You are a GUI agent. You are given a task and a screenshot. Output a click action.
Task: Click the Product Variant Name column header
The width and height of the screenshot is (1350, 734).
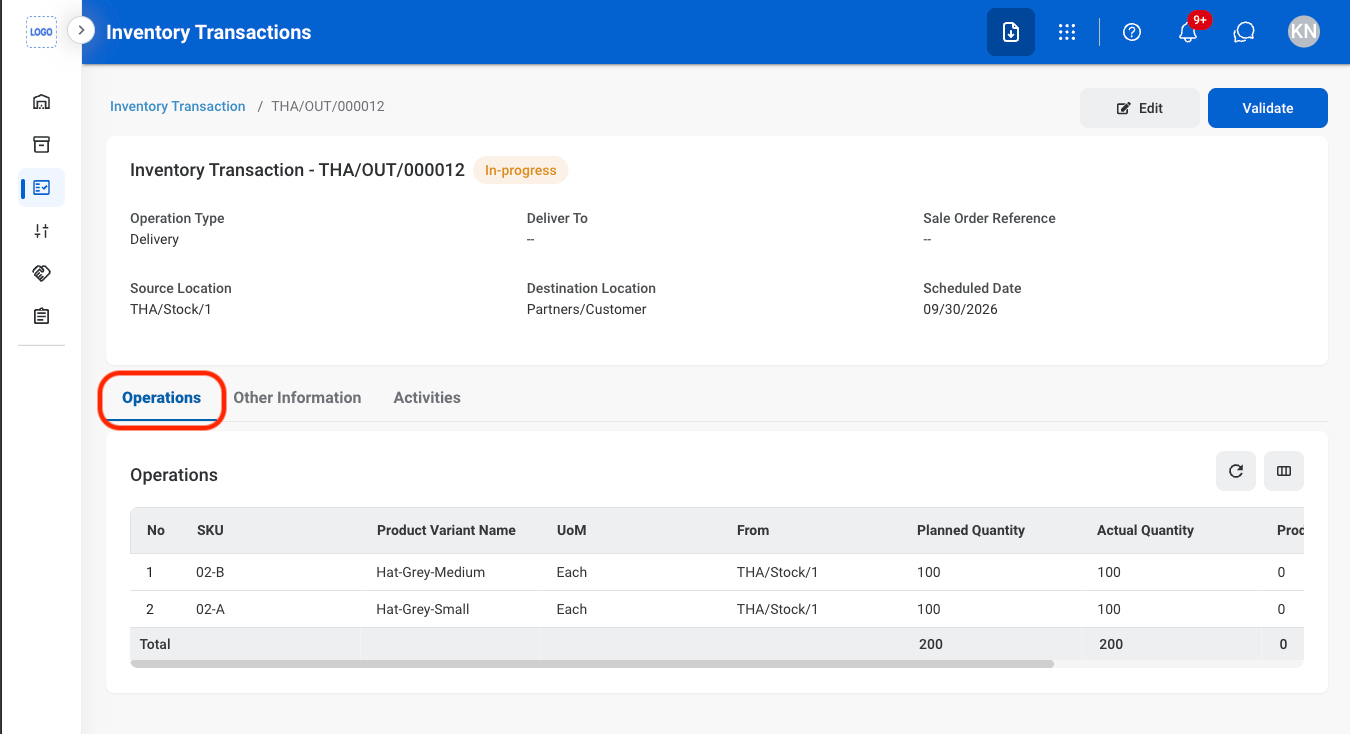point(446,530)
